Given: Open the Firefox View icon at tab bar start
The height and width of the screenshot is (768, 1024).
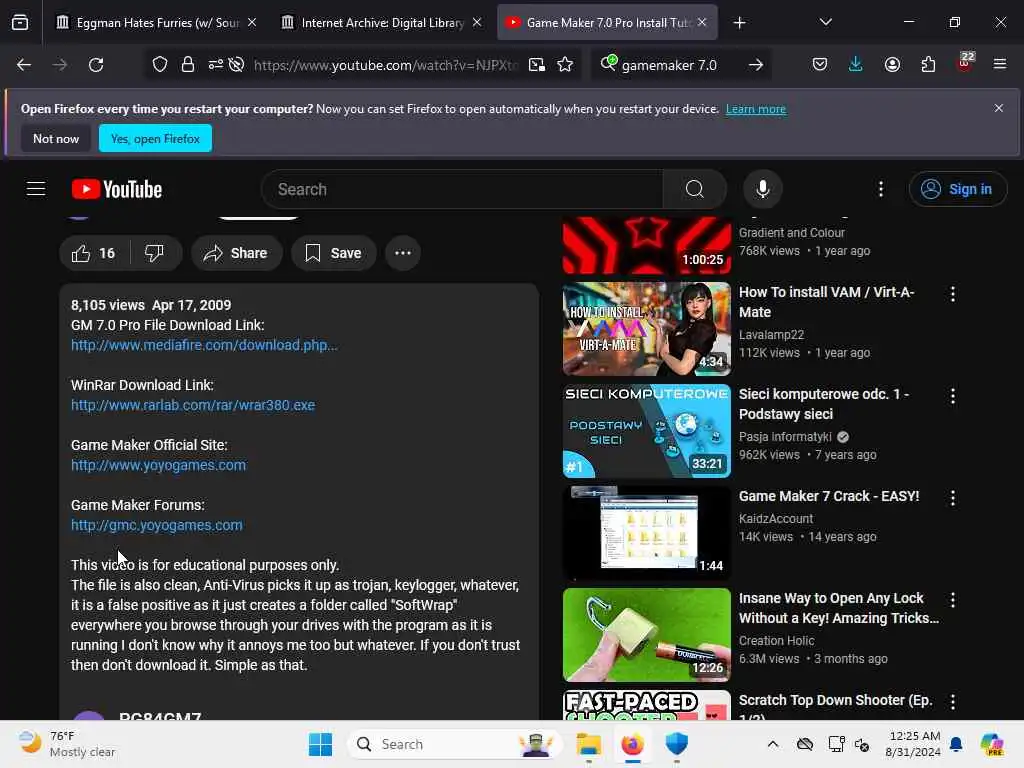Looking at the screenshot, I should tap(20, 22).
